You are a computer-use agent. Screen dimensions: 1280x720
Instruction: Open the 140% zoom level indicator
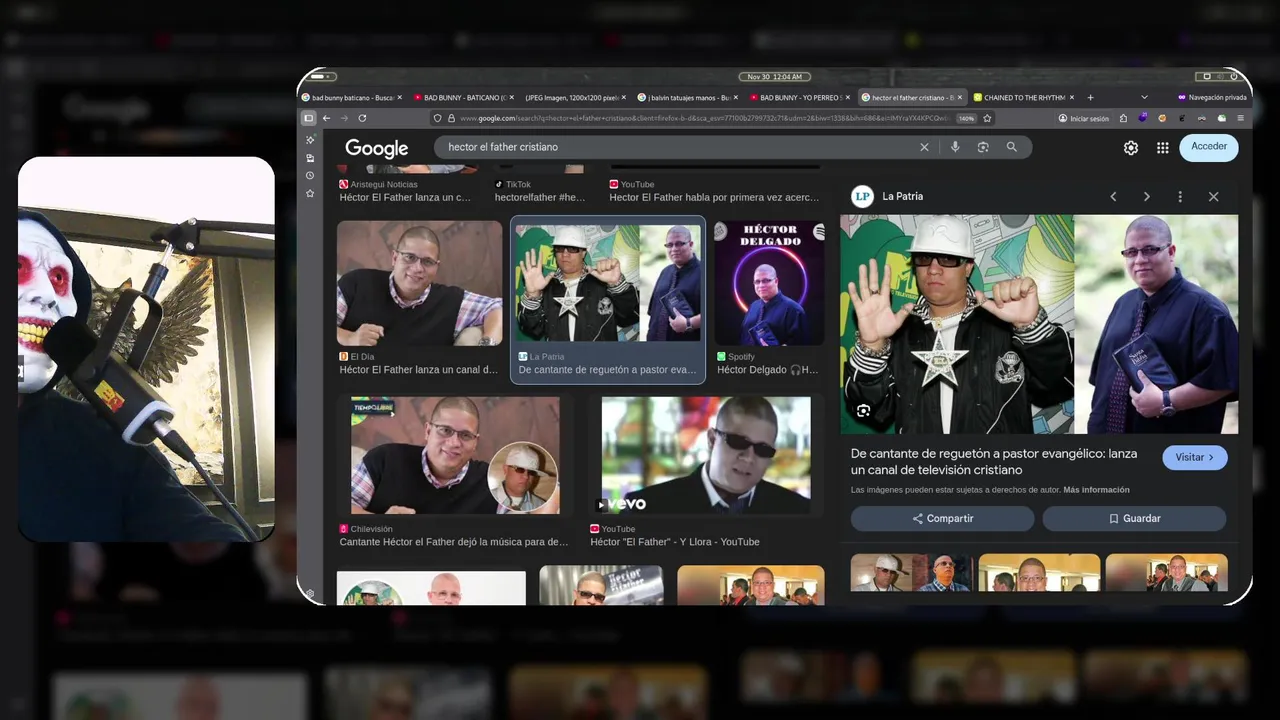pyautogui.click(x=966, y=118)
